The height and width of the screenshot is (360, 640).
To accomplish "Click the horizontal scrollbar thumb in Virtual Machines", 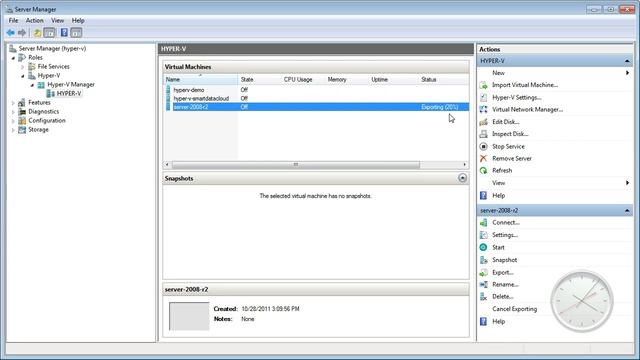I will click(296, 164).
